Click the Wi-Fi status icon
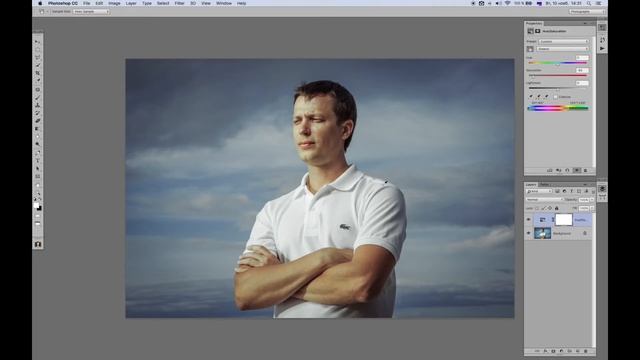The image size is (640, 360). coord(508,3)
